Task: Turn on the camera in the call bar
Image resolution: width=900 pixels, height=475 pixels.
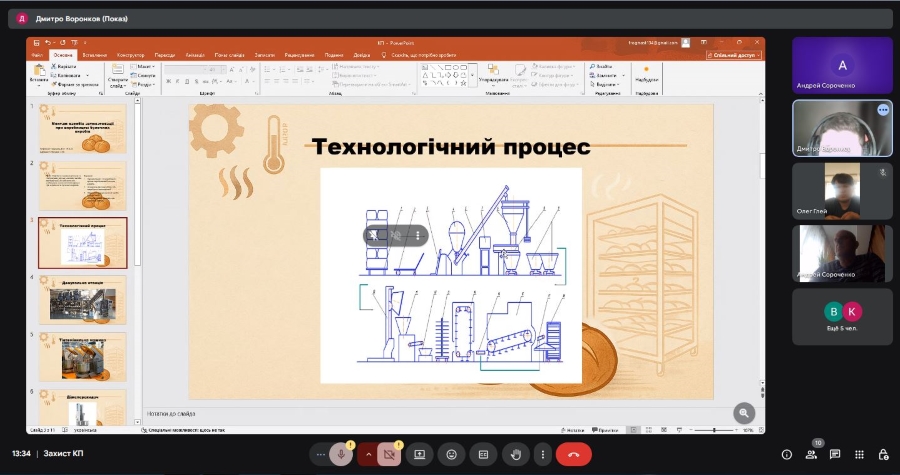Action: (390, 454)
